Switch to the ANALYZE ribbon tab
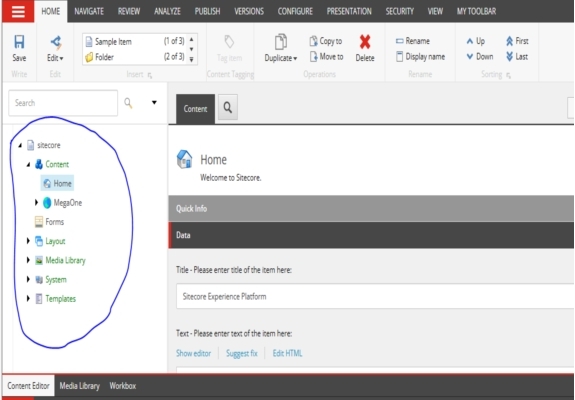 pyautogui.click(x=167, y=11)
